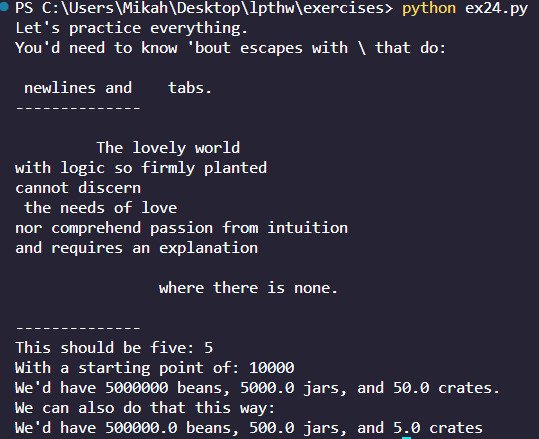Click the second dashed separator line
The image size is (539, 439).
78,328
